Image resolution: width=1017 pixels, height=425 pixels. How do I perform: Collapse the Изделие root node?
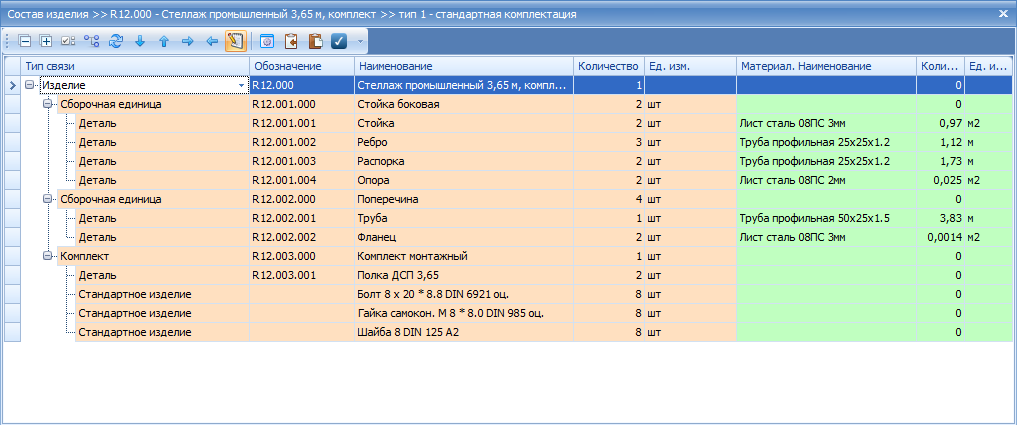(x=29, y=85)
